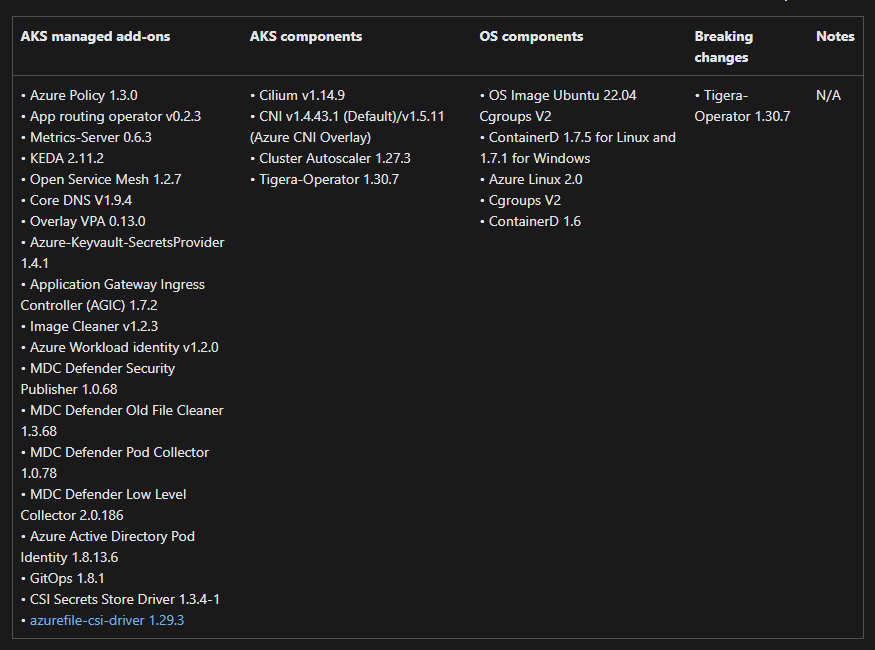This screenshot has width=875, height=650.
Task: Select Tigera-Operator 1.30.7 under AKS components
Action: [328, 179]
